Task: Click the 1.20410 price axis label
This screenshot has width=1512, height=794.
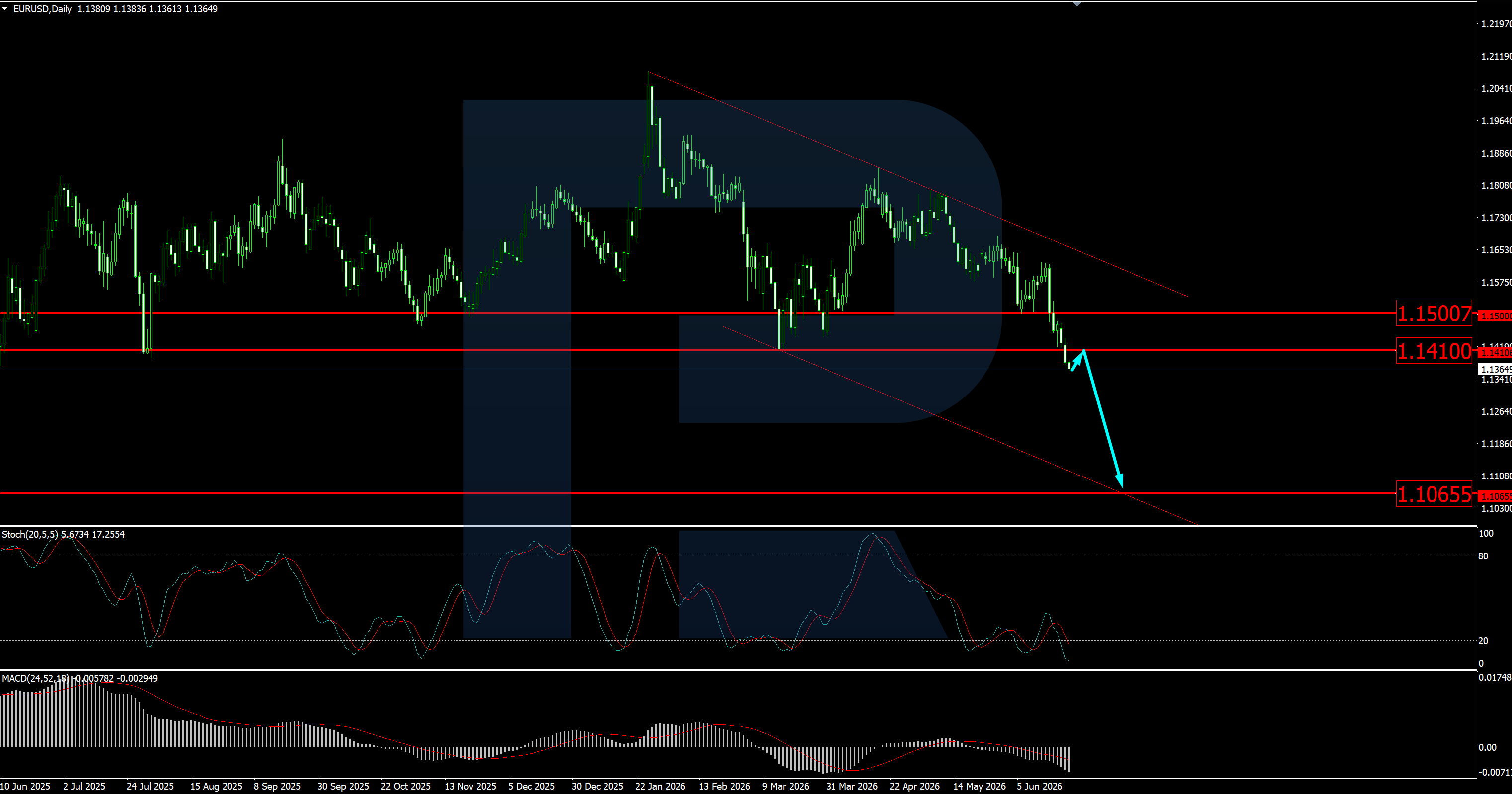Action: point(1496,88)
